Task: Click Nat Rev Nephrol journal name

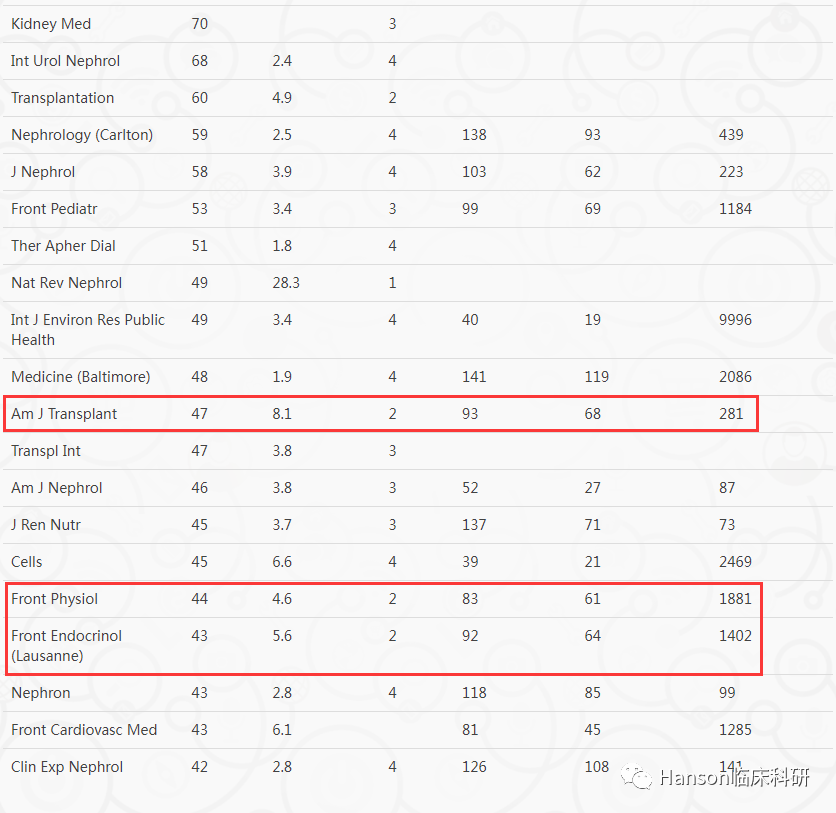Action: pos(67,283)
